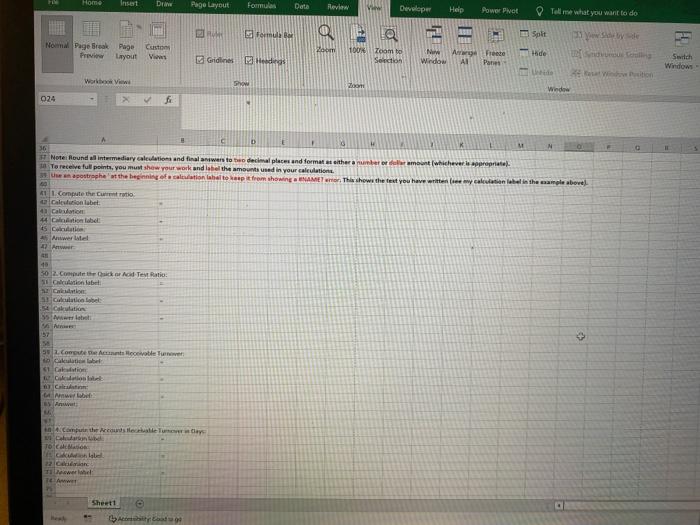
Task: Open the Draw tab
Action: [x=164, y=4]
